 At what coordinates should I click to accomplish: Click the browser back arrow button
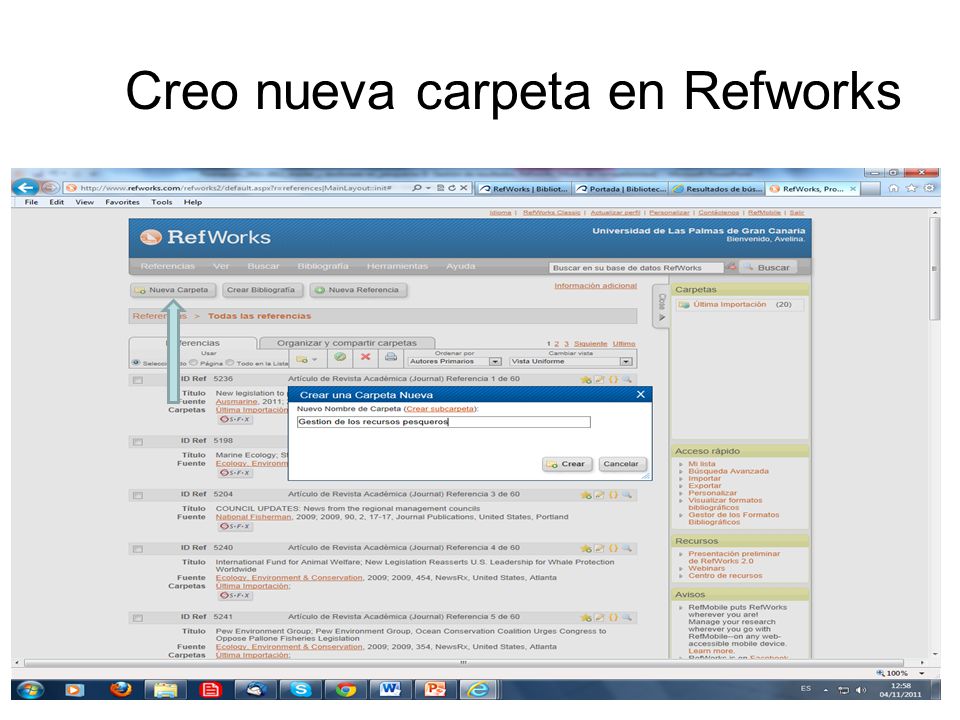[26, 188]
